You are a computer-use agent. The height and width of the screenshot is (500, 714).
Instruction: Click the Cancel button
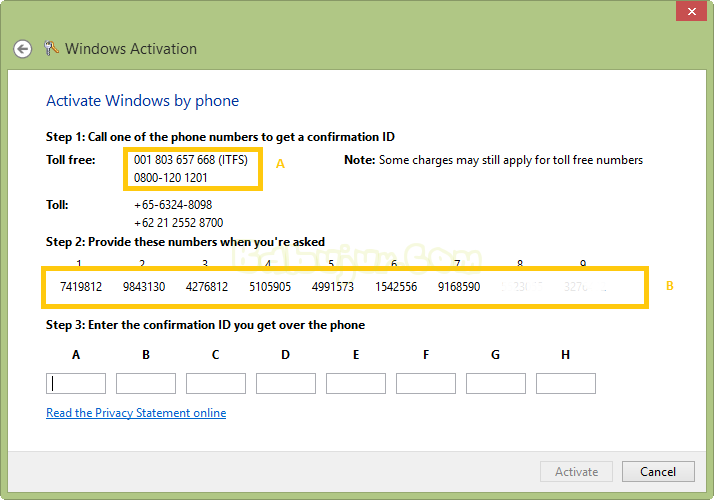pos(658,472)
